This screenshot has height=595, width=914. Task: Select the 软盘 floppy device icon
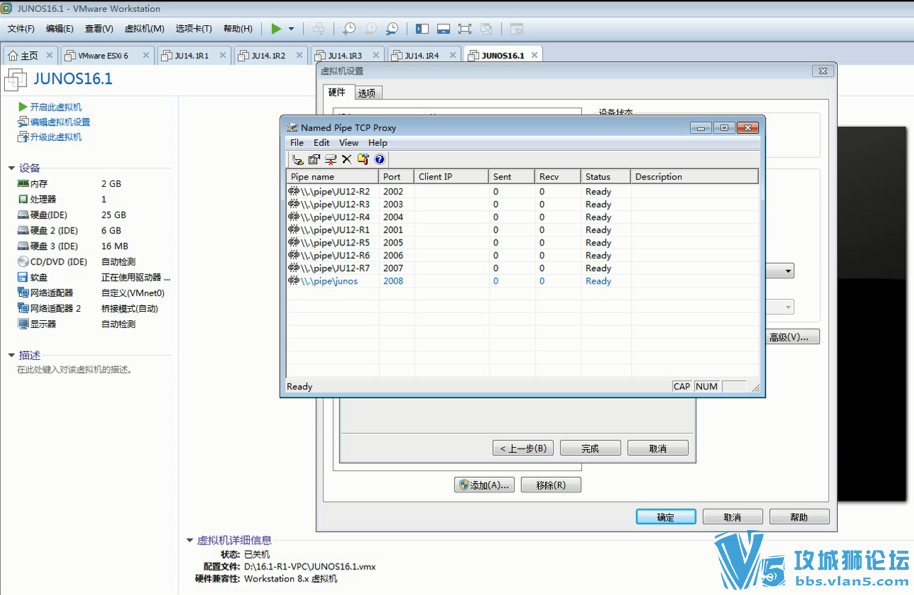(x=23, y=277)
